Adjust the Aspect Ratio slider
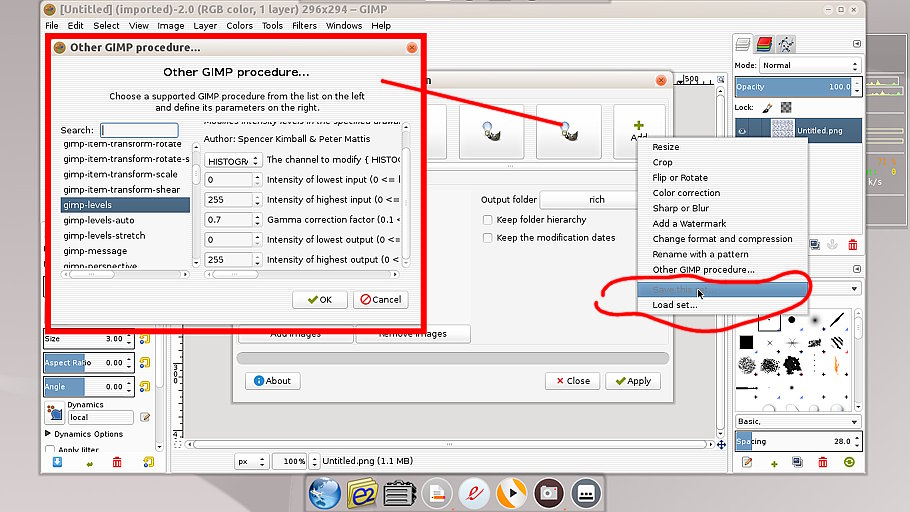 [84, 362]
